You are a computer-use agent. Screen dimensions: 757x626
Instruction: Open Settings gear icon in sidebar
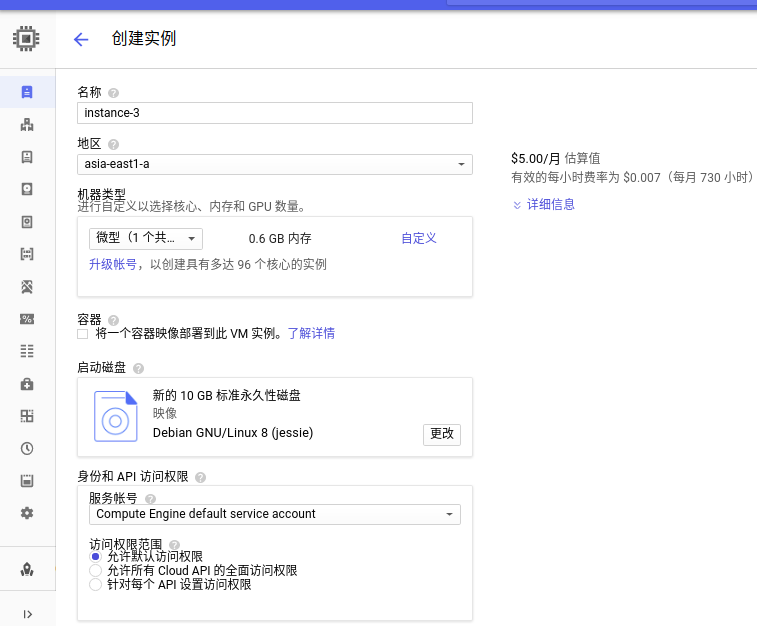coord(27,513)
